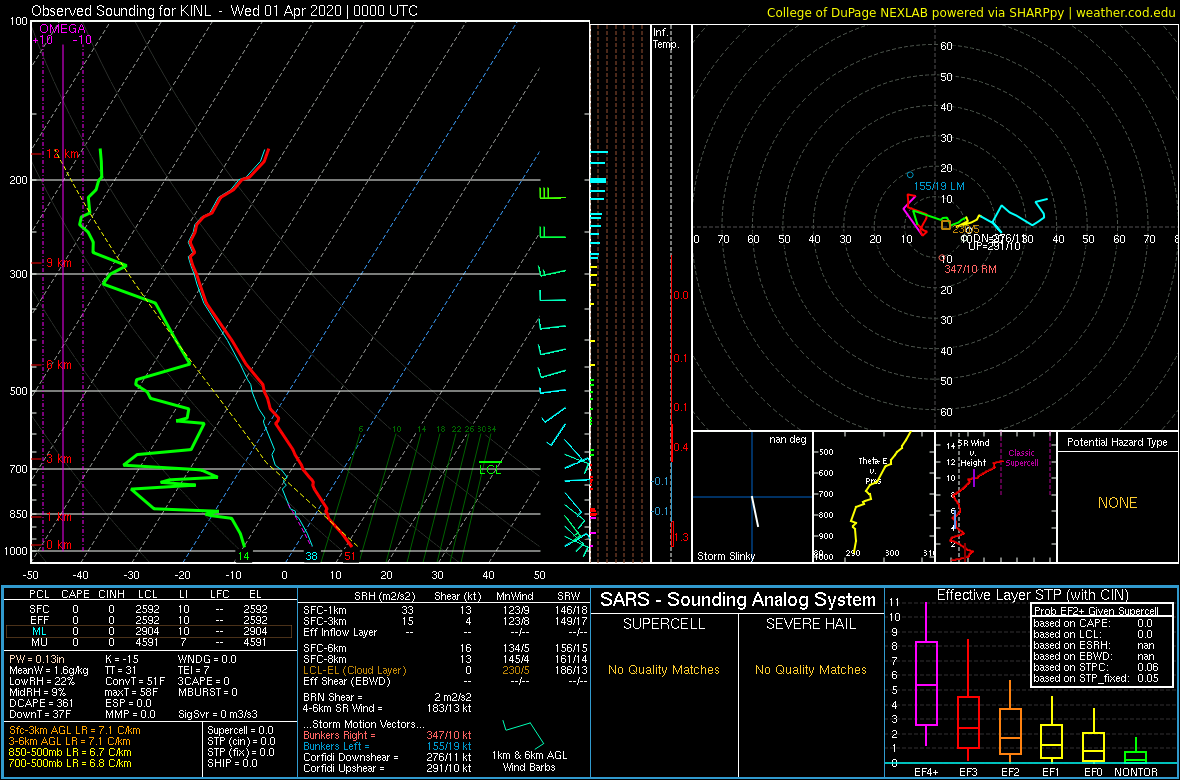Click 'No Quality Matches' under SUPERCELL
The image size is (1180, 780).
point(665,669)
